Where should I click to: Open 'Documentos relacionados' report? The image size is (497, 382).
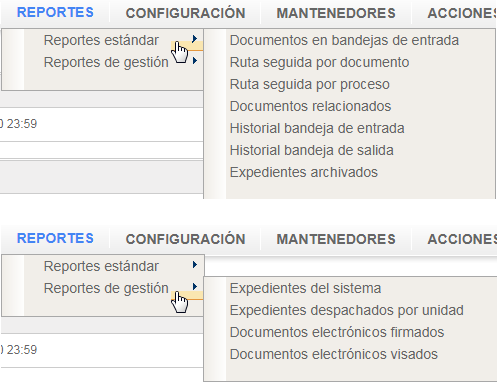310,106
